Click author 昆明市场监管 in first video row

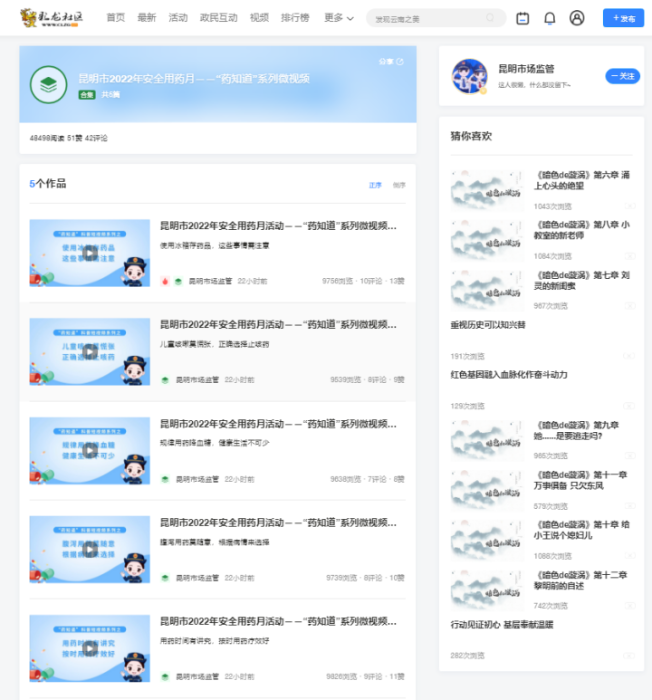coord(210,281)
